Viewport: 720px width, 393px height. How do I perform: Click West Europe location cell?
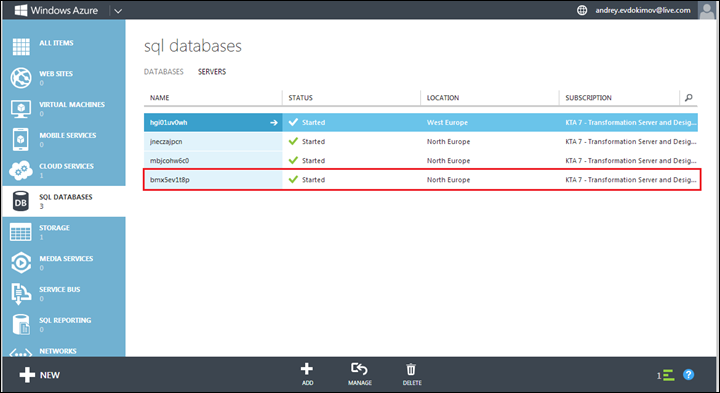(x=447, y=123)
